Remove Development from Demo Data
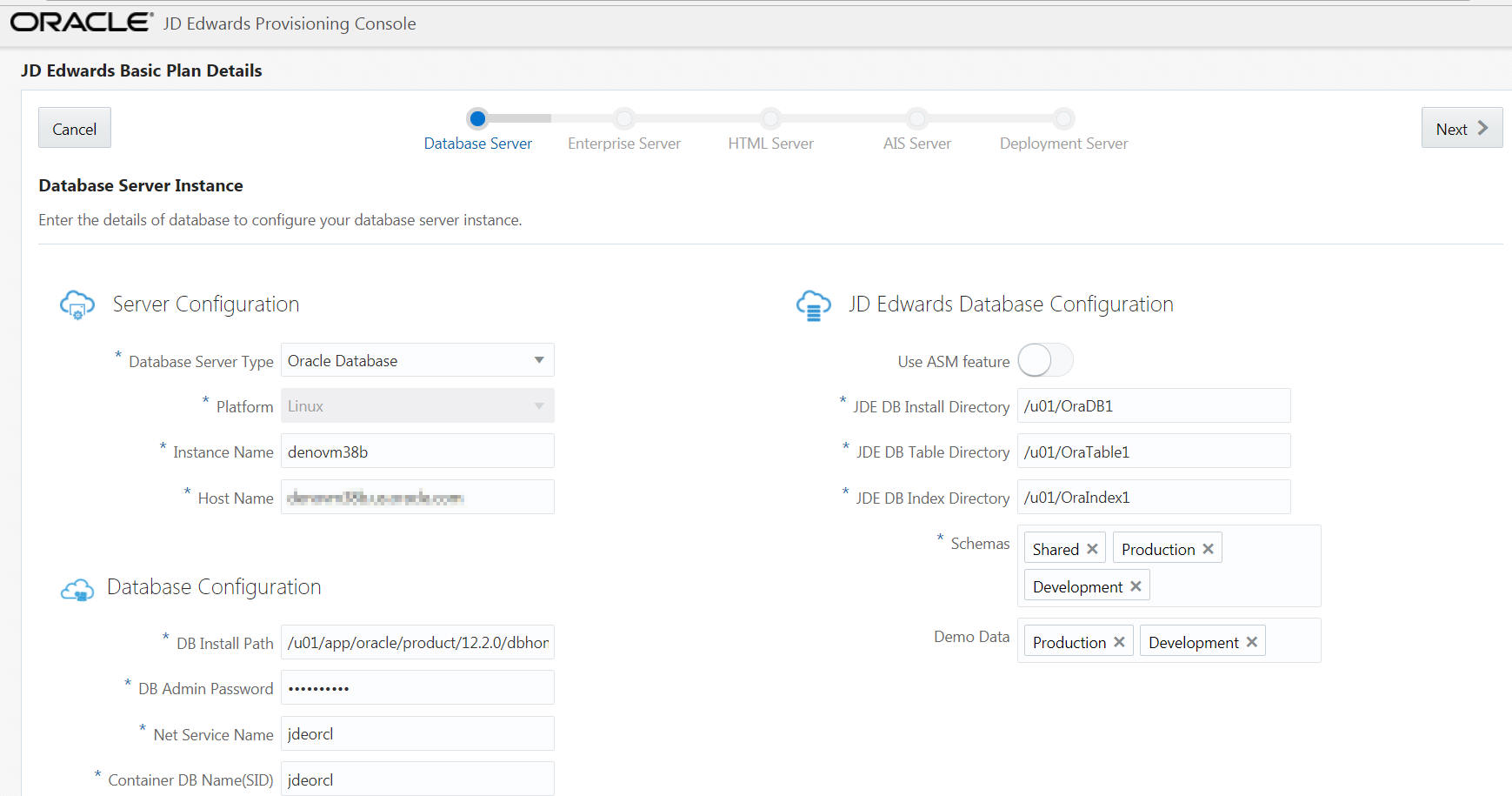1512x796 pixels. point(1252,641)
